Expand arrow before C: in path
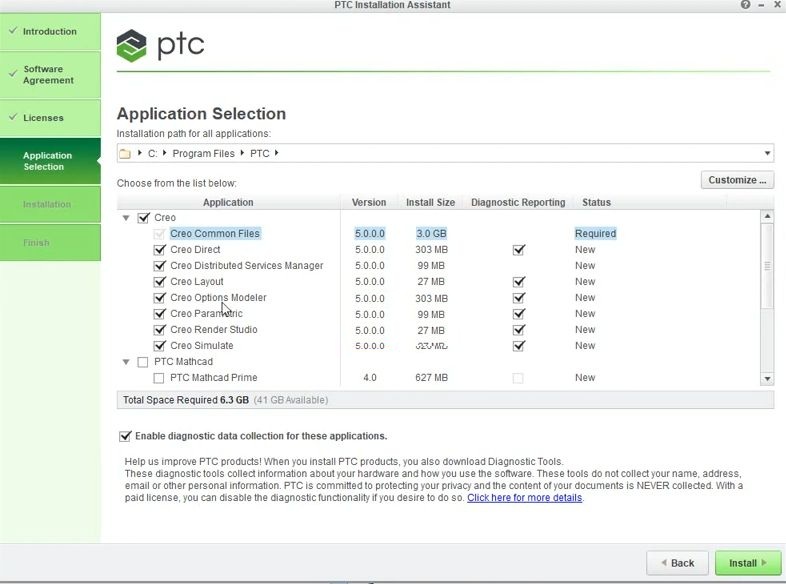This screenshot has height=584, width=786. click(140, 153)
